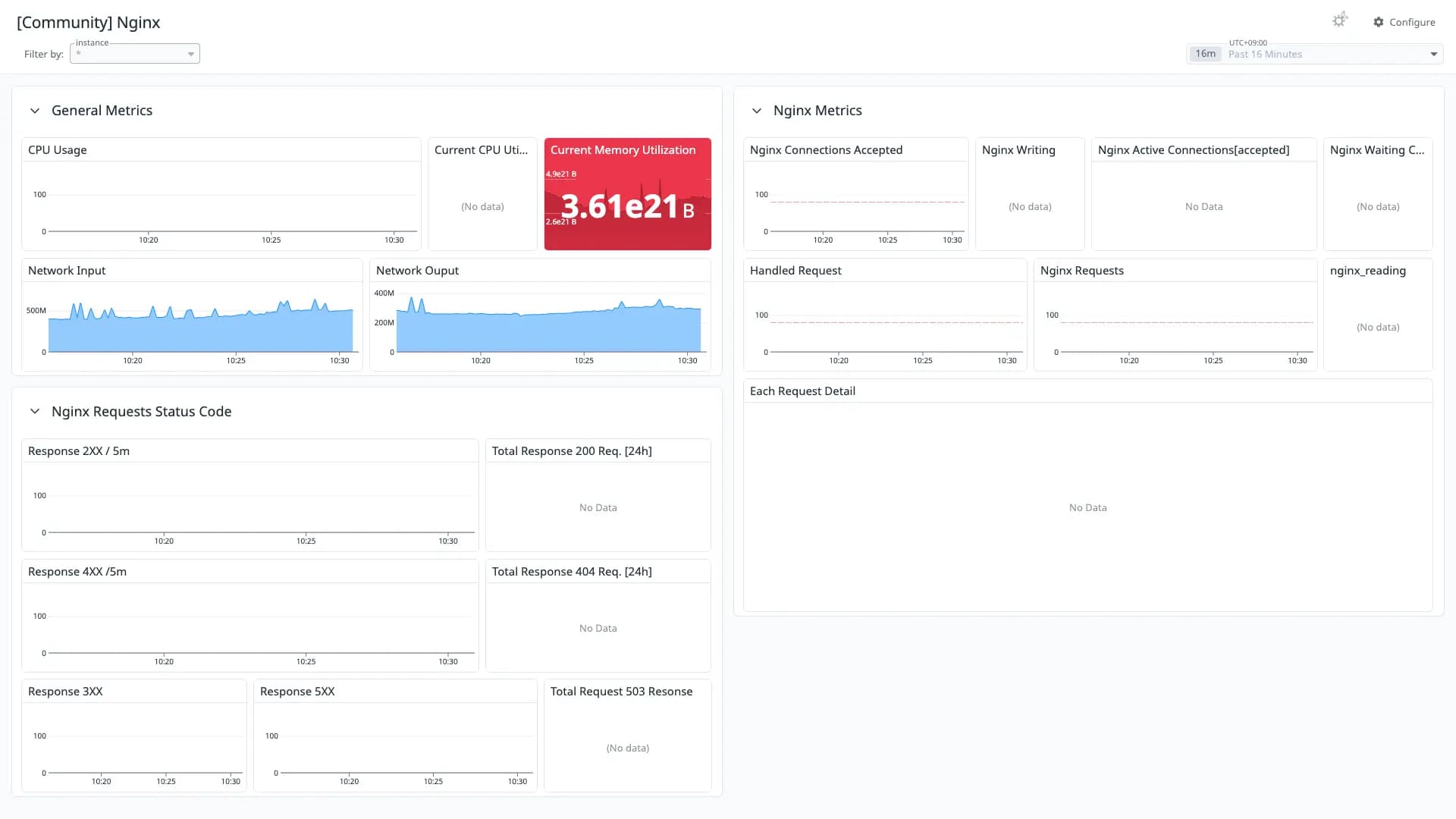
Task: Select the Total Response 404 Req. [24h] title
Action: [x=572, y=572]
